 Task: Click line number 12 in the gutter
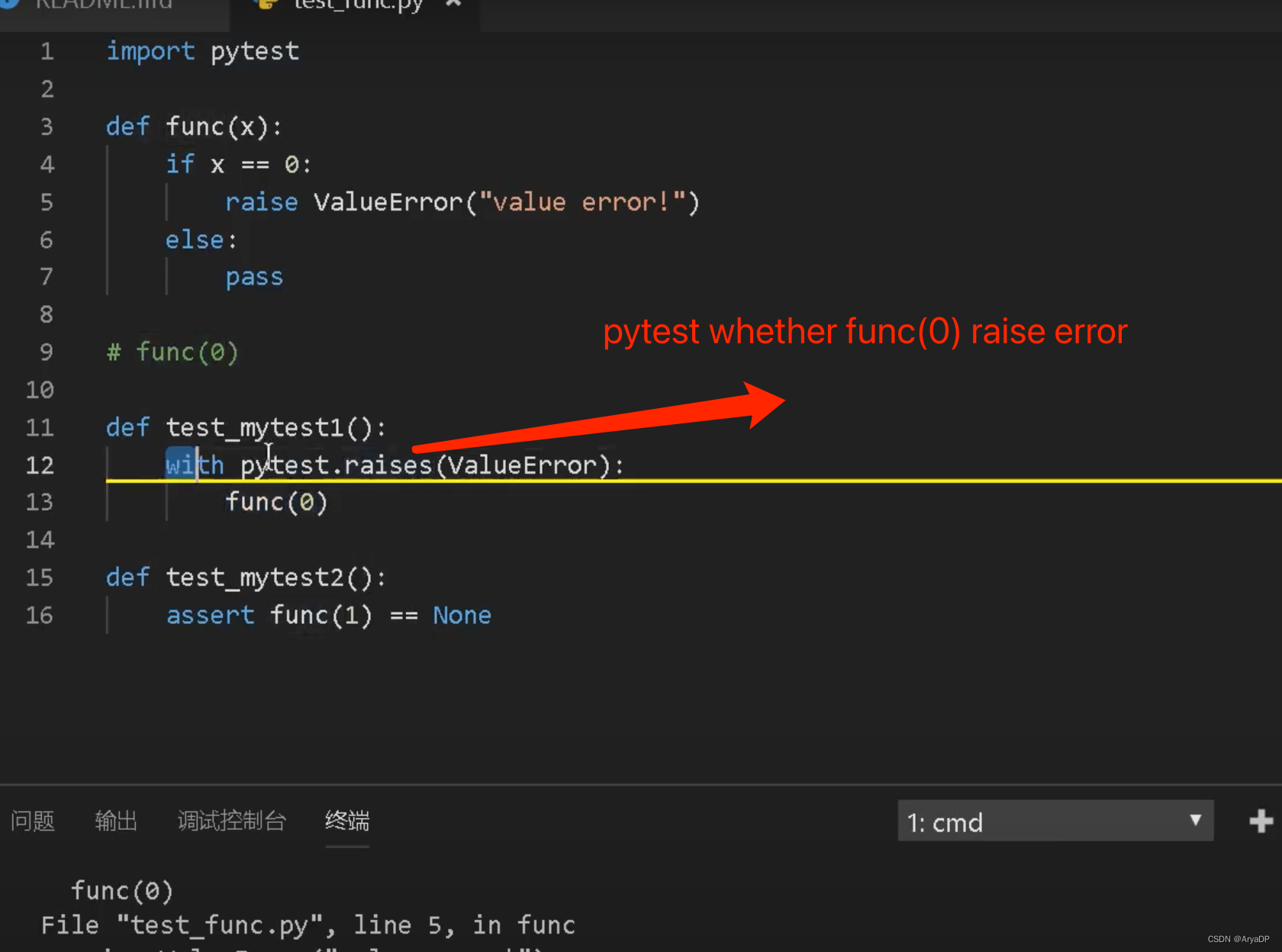(40, 465)
